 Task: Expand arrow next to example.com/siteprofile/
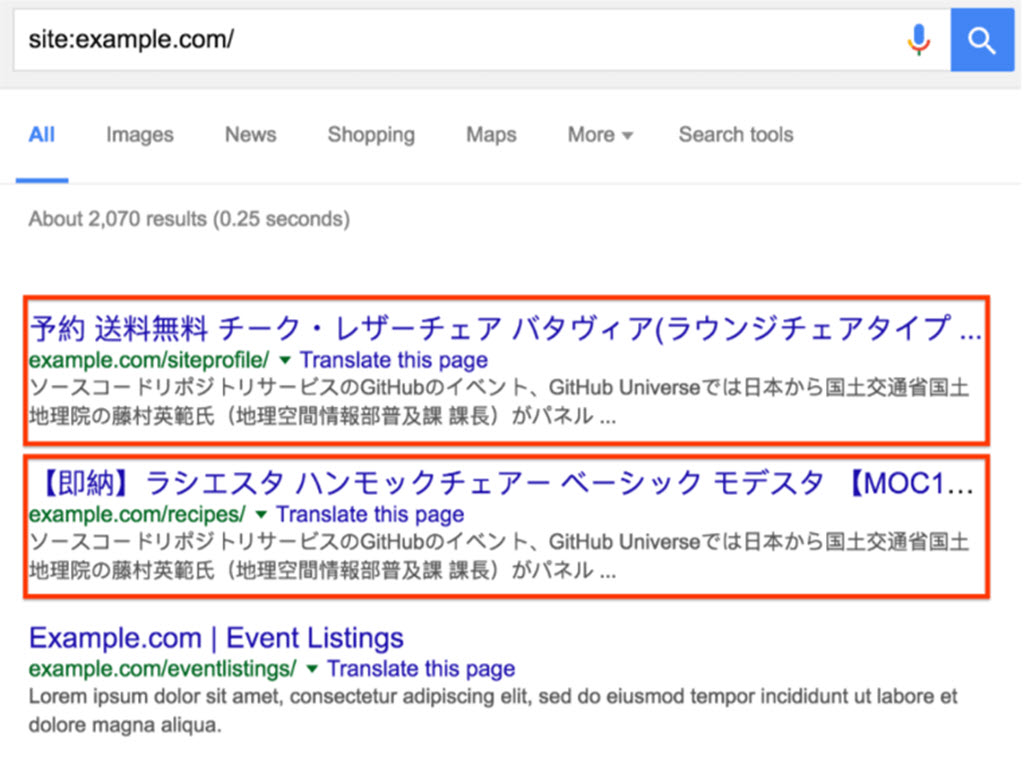285,360
